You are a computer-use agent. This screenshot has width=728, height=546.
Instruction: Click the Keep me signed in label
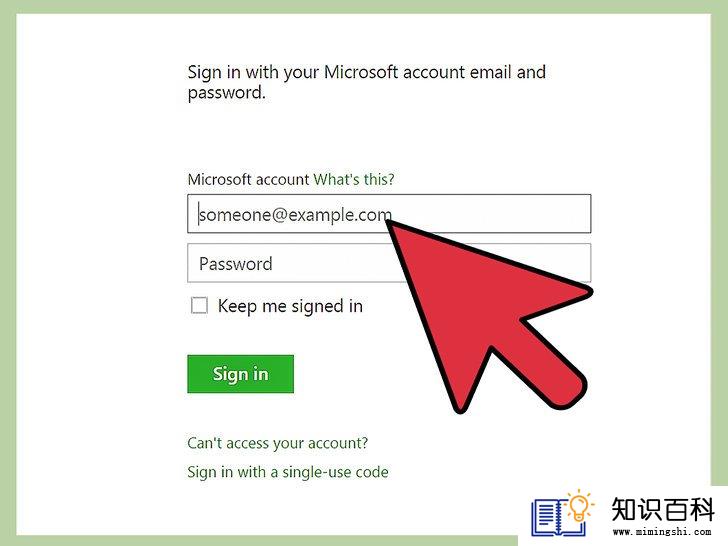tap(290, 306)
